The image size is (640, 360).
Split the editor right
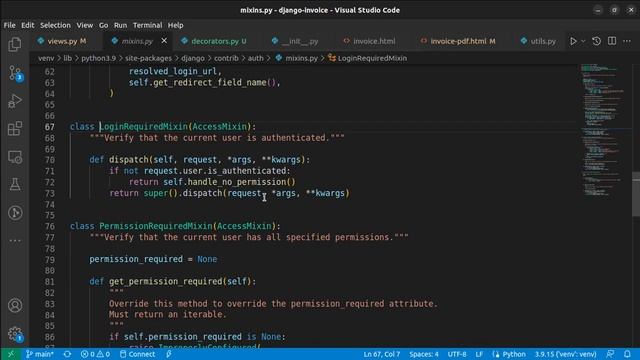tap(612, 41)
